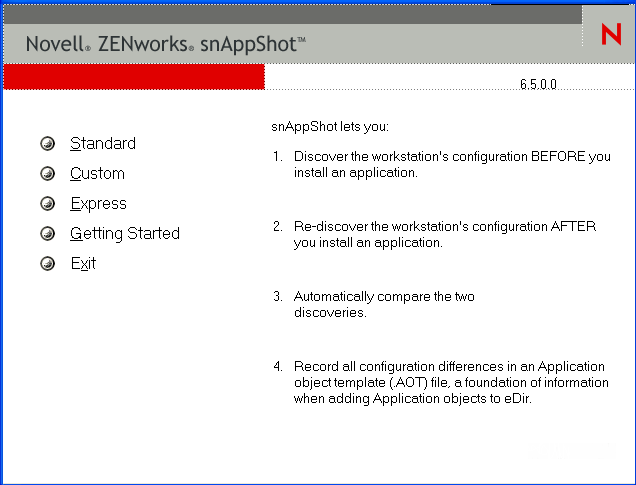
Task: Click the Novell ZENworks snAppShot title
Action: pos(166,44)
